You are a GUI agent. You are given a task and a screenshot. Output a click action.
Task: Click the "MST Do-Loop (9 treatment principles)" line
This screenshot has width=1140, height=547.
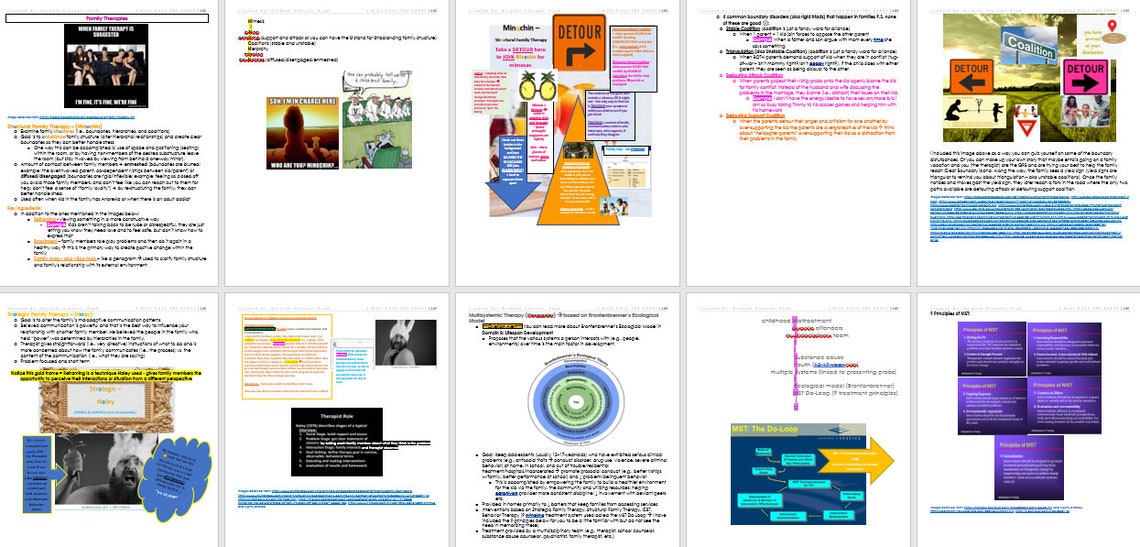coord(846,393)
